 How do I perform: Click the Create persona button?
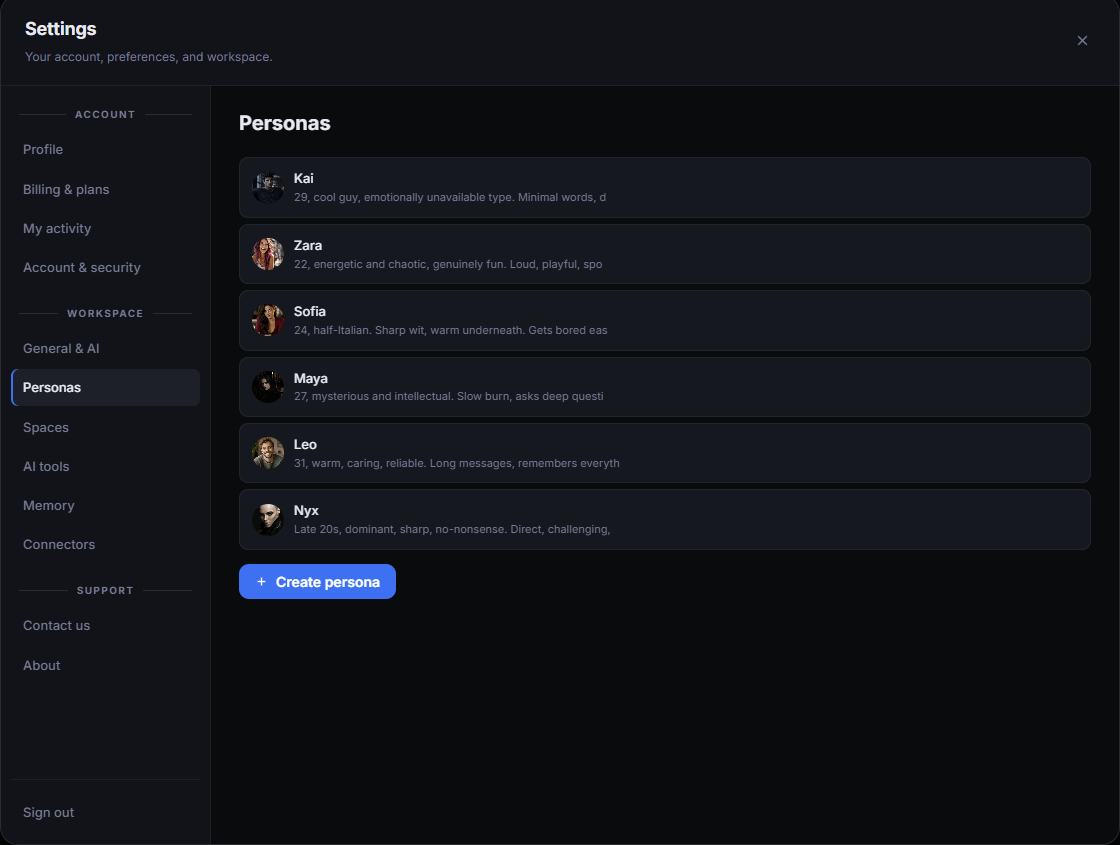point(317,581)
